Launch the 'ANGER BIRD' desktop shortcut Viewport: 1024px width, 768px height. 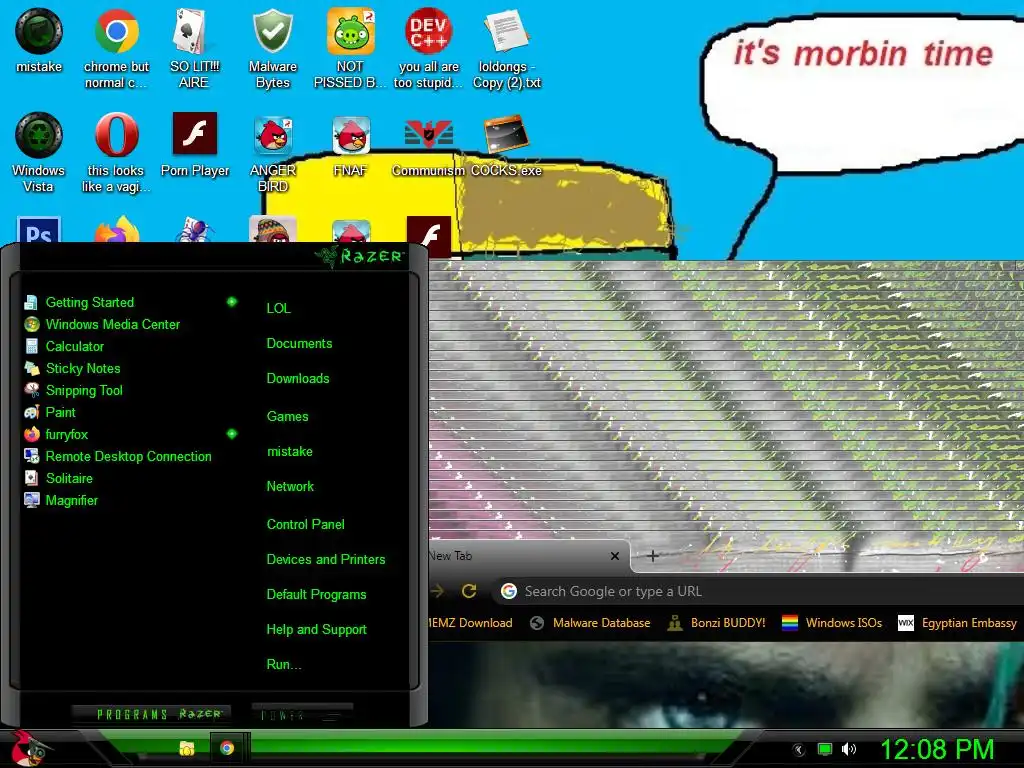[x=273, y=153]
